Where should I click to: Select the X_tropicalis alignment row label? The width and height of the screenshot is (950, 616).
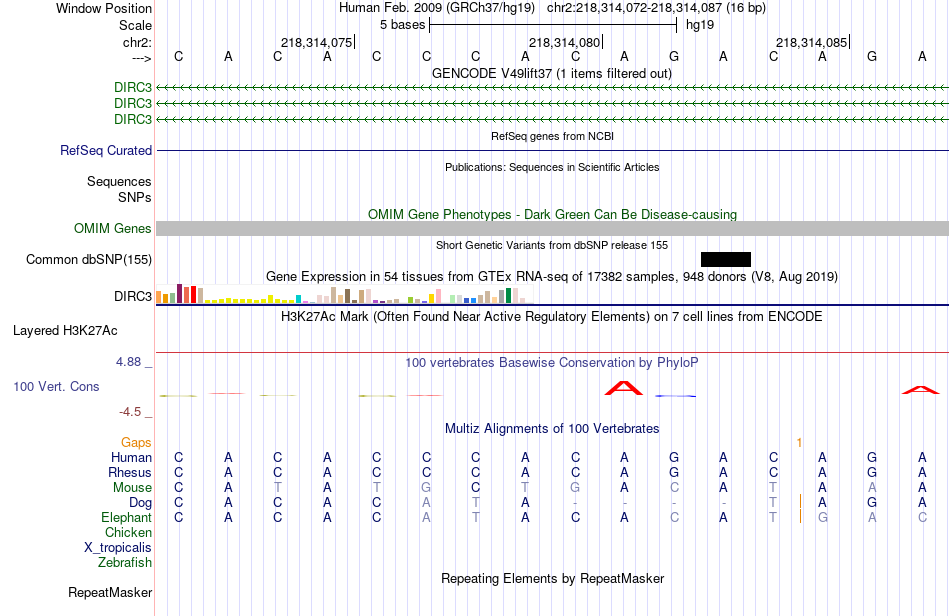[x=118, y=548]
